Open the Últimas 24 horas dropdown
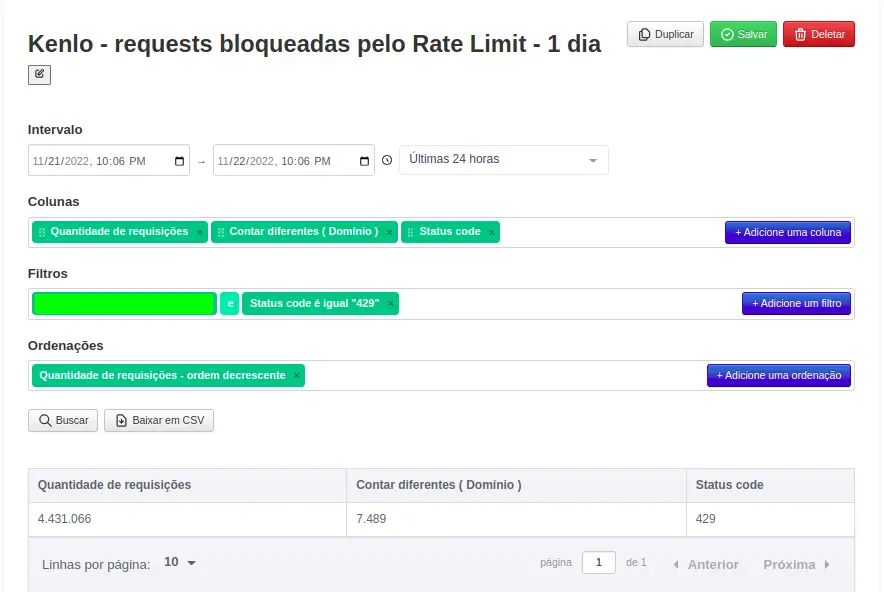The width and height of the screenshot is (884, 592). coord(503,159)
